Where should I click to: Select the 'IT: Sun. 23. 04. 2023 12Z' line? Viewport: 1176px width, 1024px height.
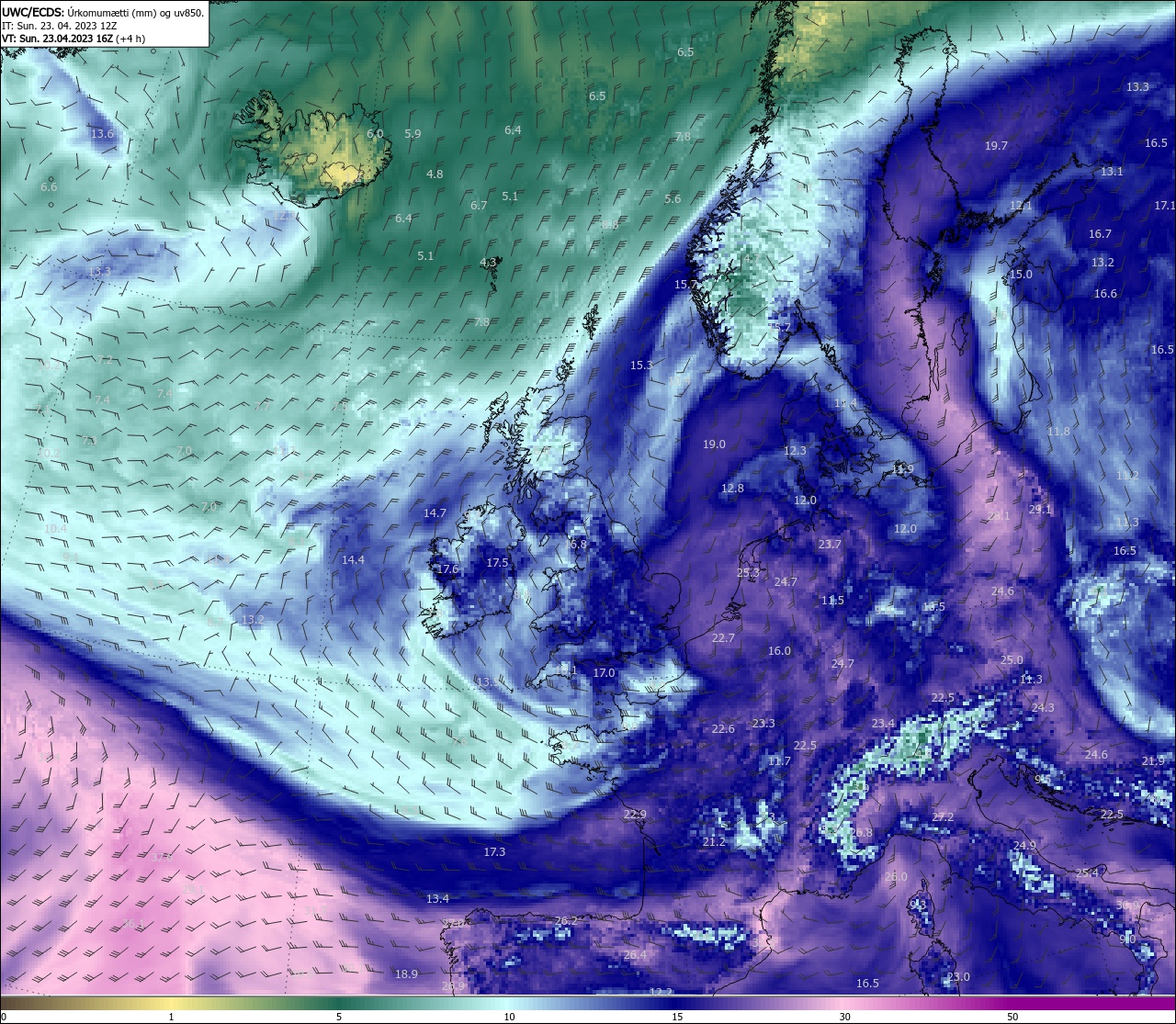pyautogui.click(x=60, y=26)
